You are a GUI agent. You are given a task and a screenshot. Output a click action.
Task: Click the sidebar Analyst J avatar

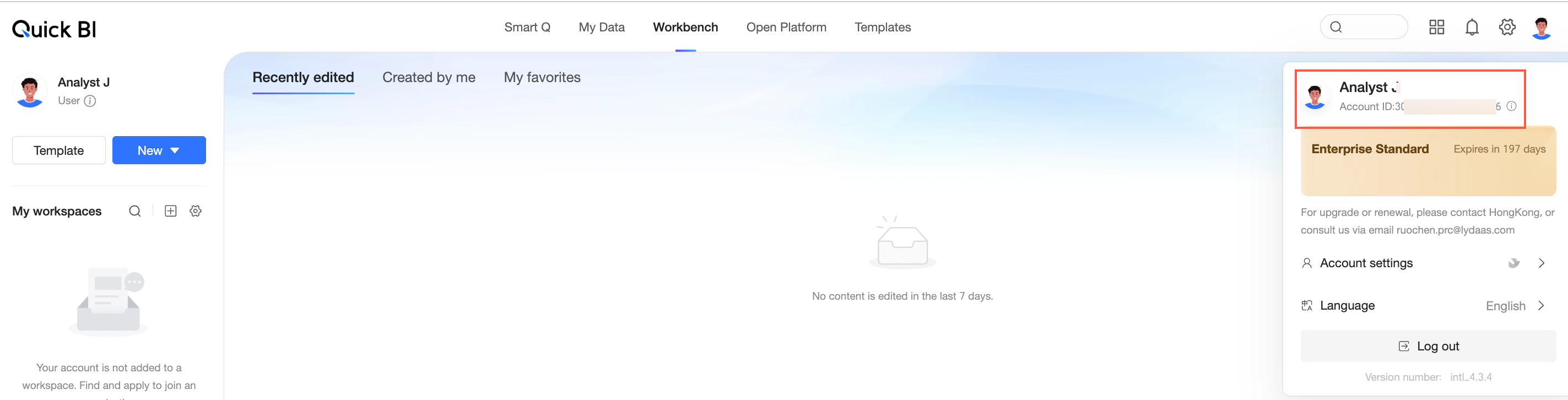tap(29, 91)
